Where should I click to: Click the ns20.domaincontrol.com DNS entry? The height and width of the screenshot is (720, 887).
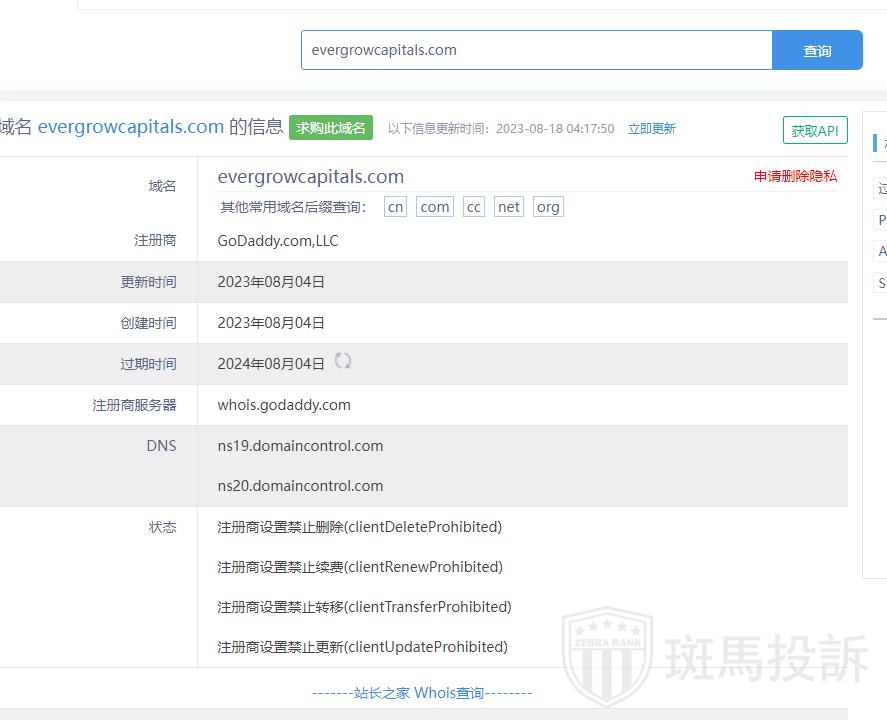point(300,486)
